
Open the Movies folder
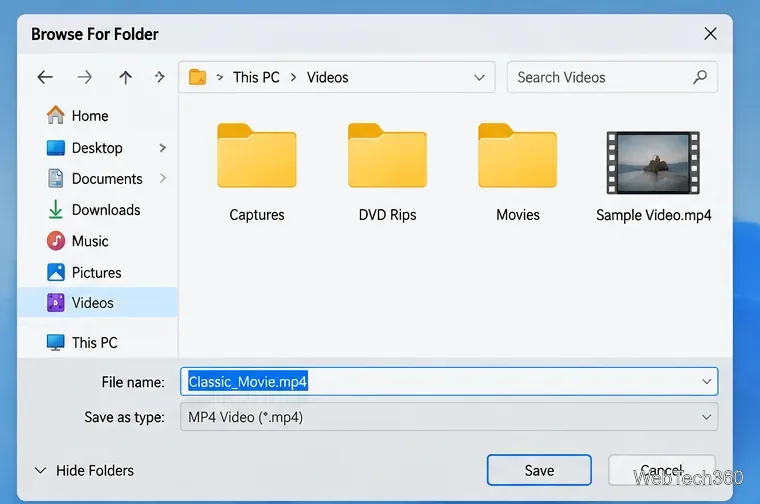(517, 156)
